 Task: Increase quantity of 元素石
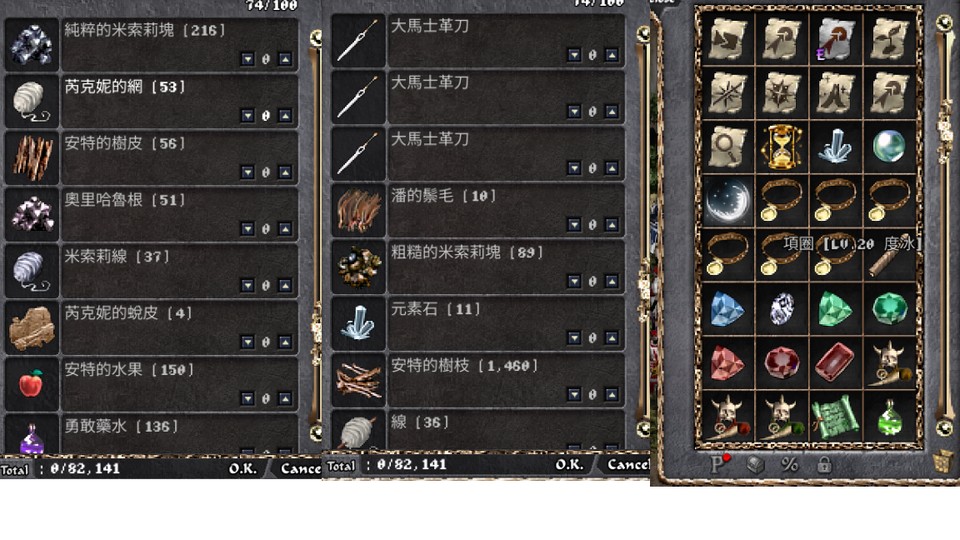pyautogui.click(x=612, y=338)
